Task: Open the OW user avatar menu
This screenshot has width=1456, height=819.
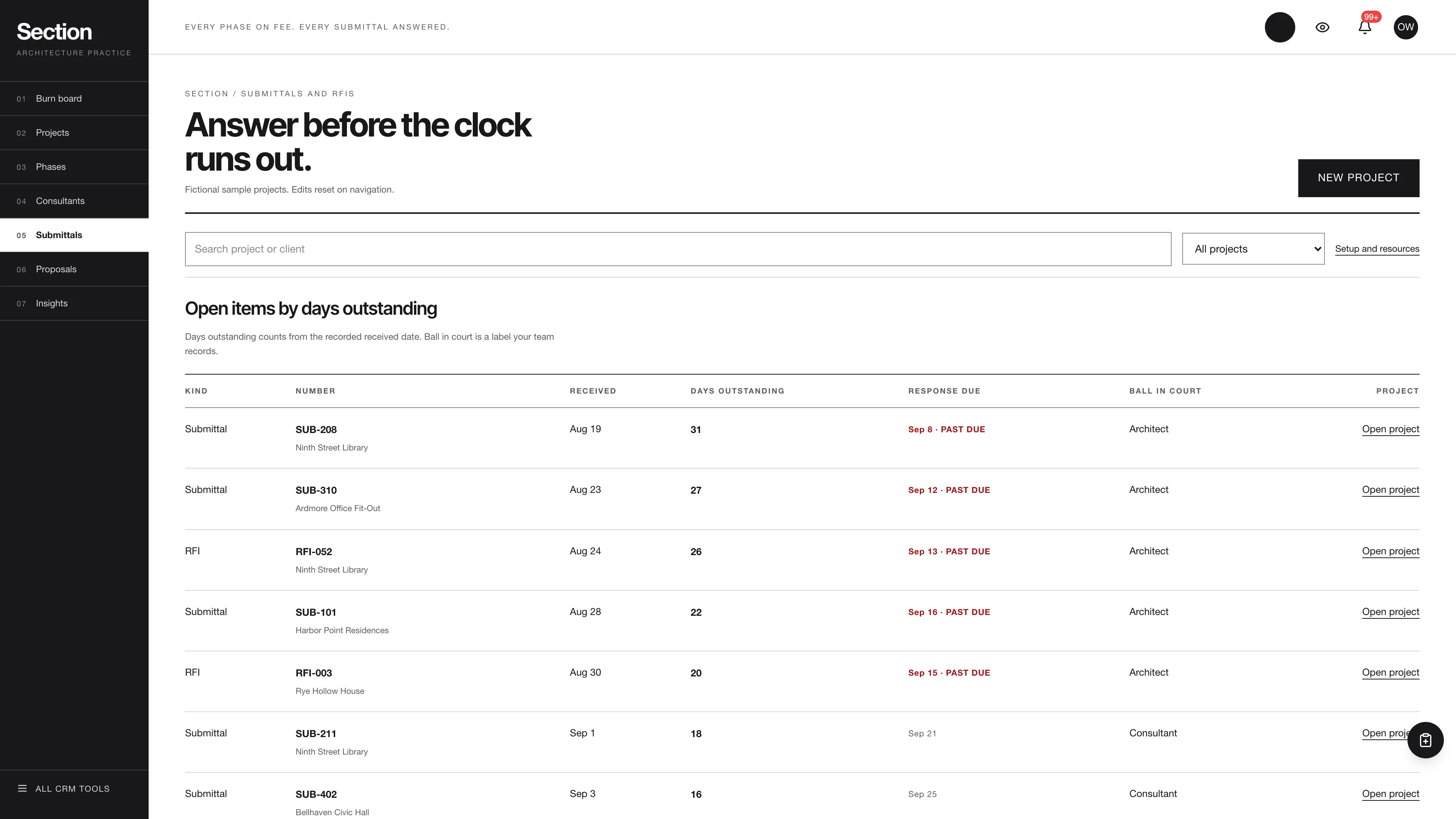Action: (x=1405, y=27)
